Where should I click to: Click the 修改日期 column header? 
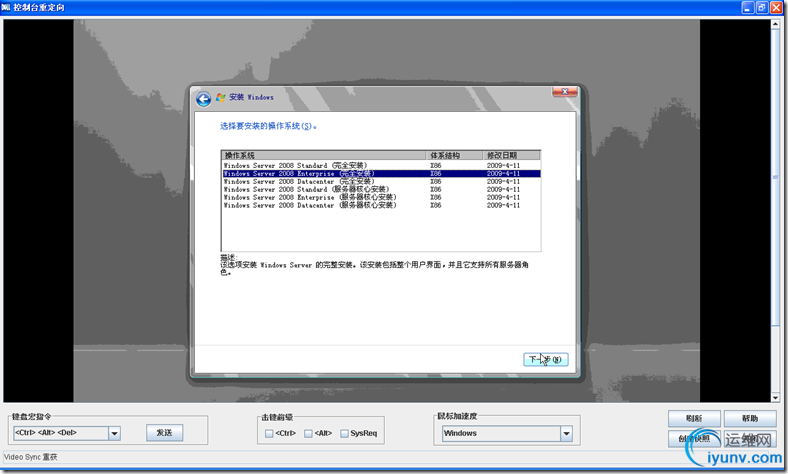pos(512,155)
